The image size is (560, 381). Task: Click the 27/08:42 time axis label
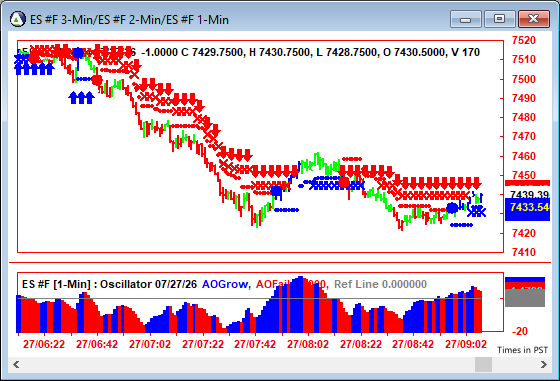pyautogui.click(x=413, y=344)
